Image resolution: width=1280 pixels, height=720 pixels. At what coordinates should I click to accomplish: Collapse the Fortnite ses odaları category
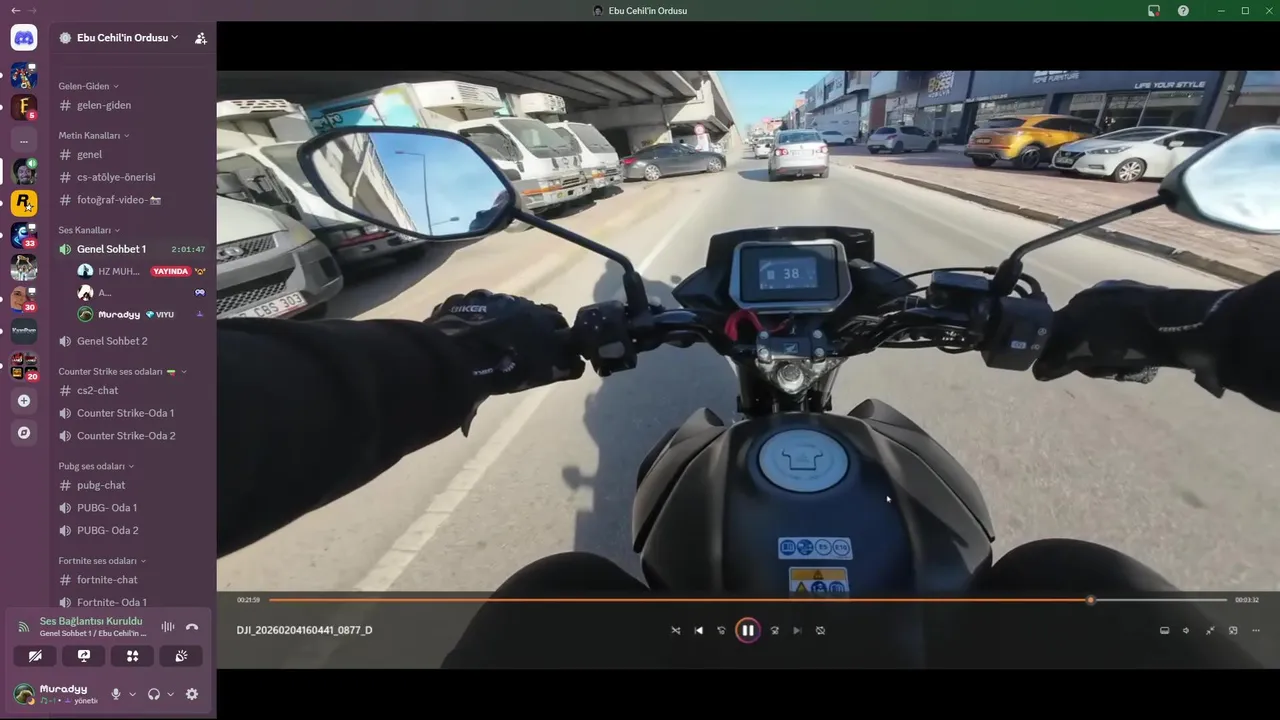[102, 561]
